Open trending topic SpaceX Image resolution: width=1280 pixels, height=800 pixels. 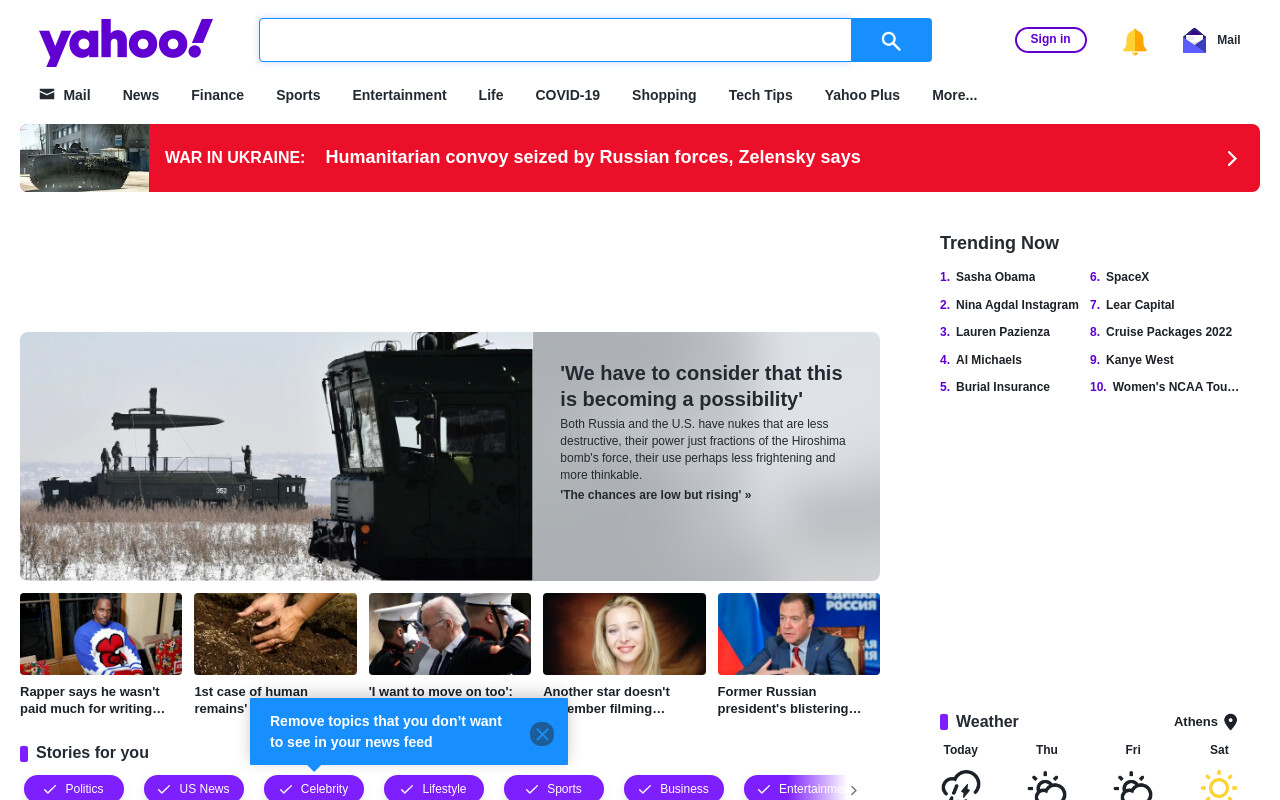point(1128,277)
